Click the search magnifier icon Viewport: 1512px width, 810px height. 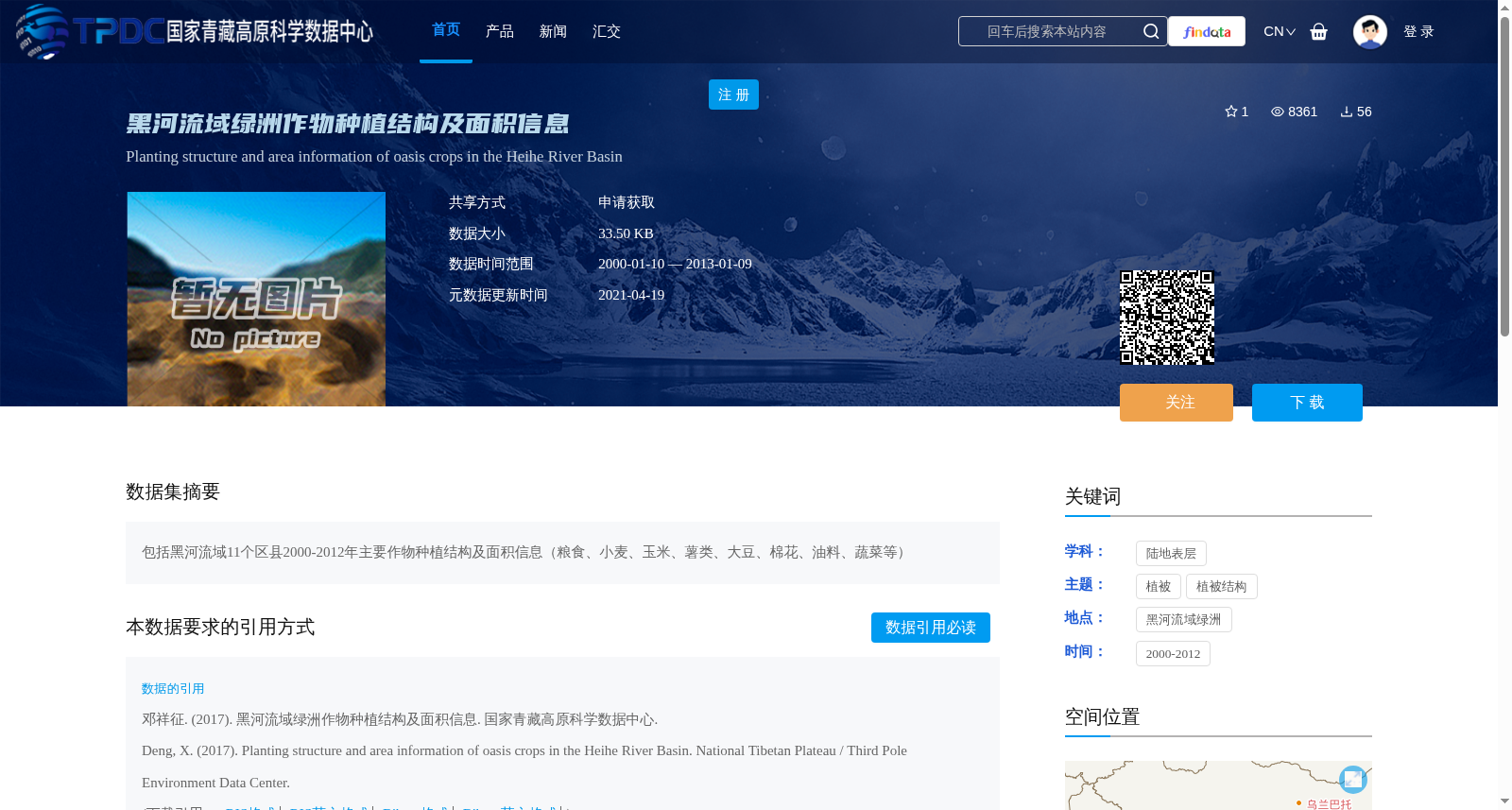click(1151, 31)
